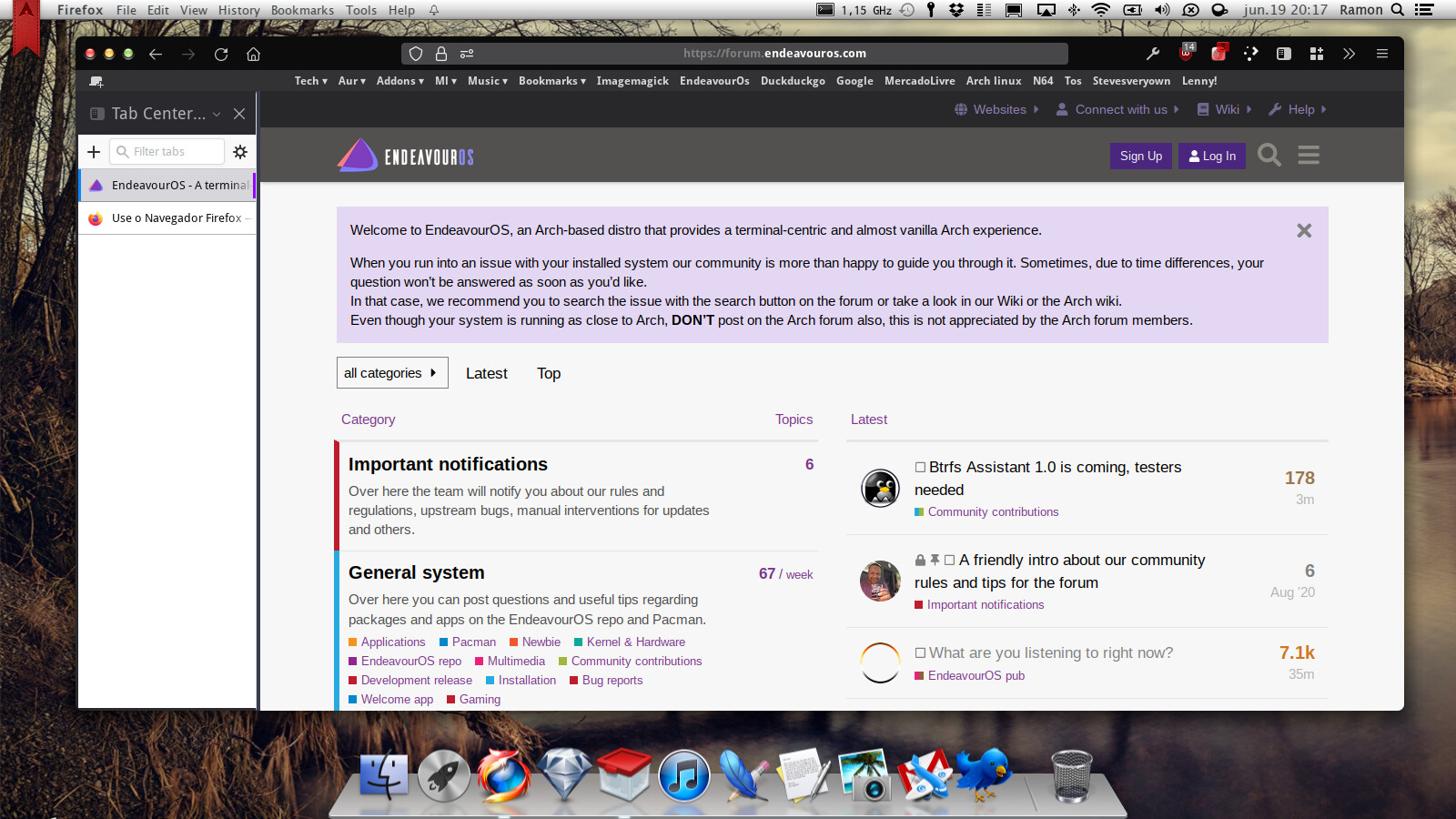This screenshot has width=1456, height=819.
Task: Open the View menu in menu bar
Action: coord(194,10)
